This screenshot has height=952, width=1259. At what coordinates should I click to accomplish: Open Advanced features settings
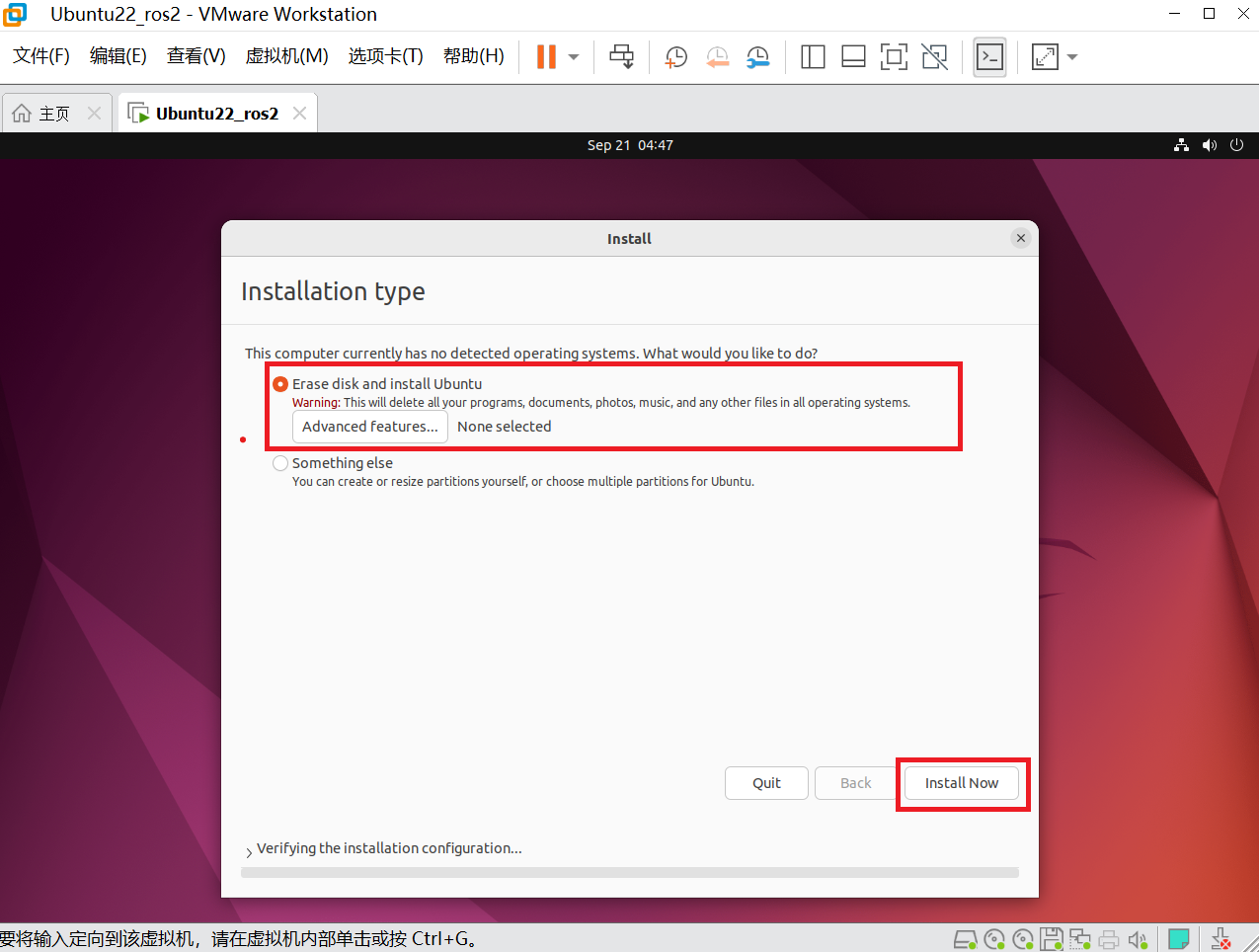(369, 426)
